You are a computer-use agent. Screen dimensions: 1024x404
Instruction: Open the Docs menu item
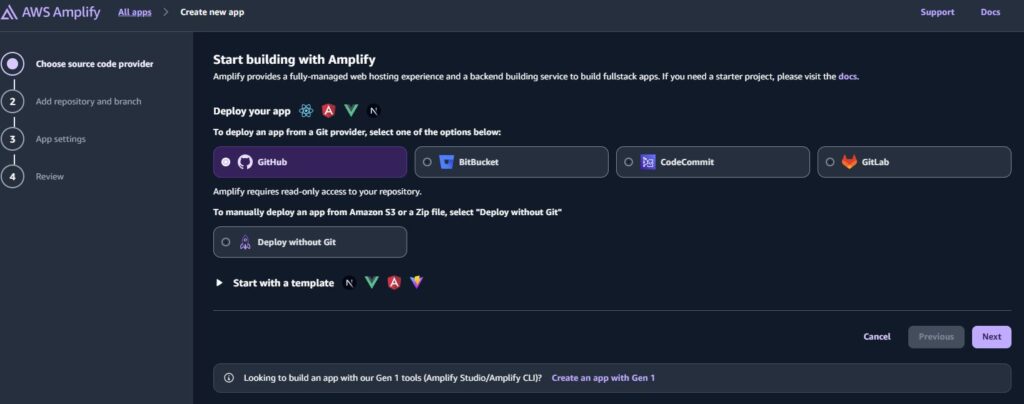tap(990, 12)
